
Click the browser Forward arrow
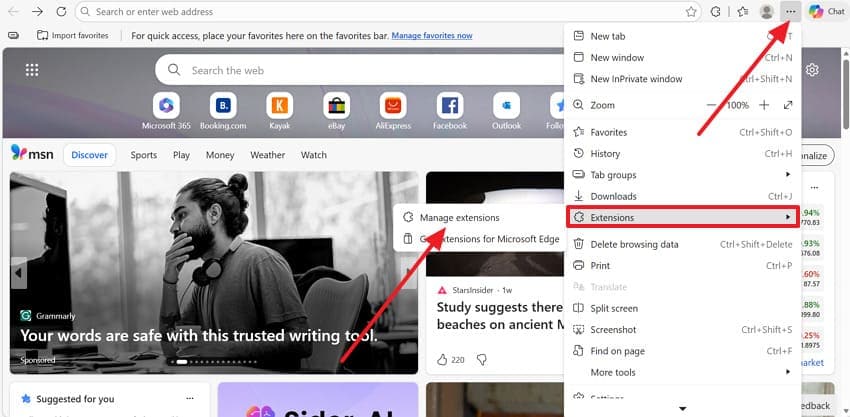[37, 11]
